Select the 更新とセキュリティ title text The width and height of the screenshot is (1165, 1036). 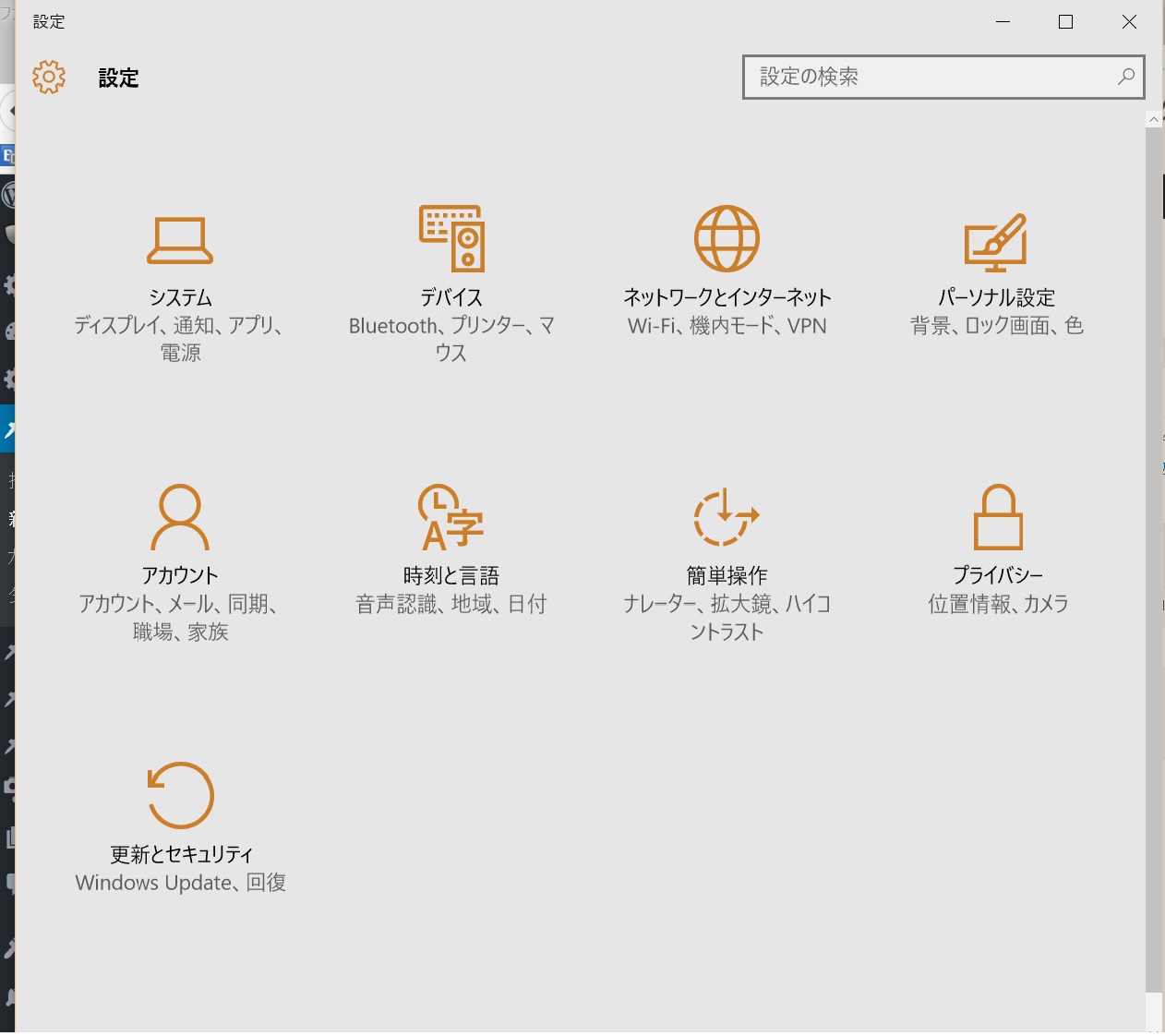coord(181,854)
